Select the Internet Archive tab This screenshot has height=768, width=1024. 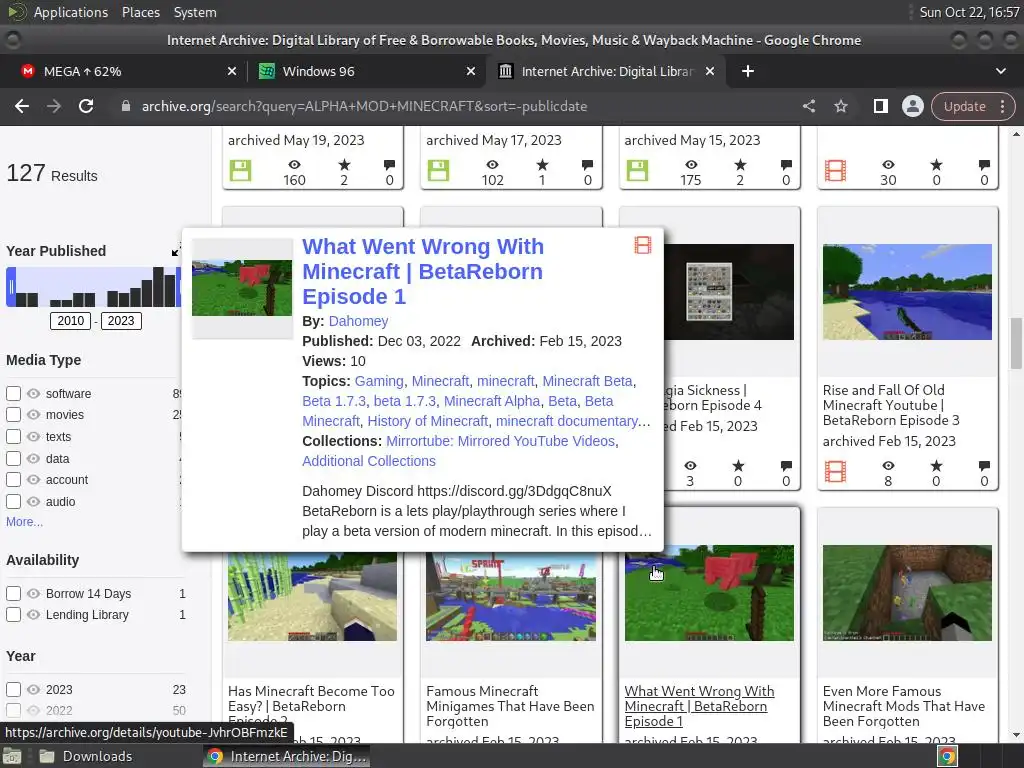(x=606, y=71)
